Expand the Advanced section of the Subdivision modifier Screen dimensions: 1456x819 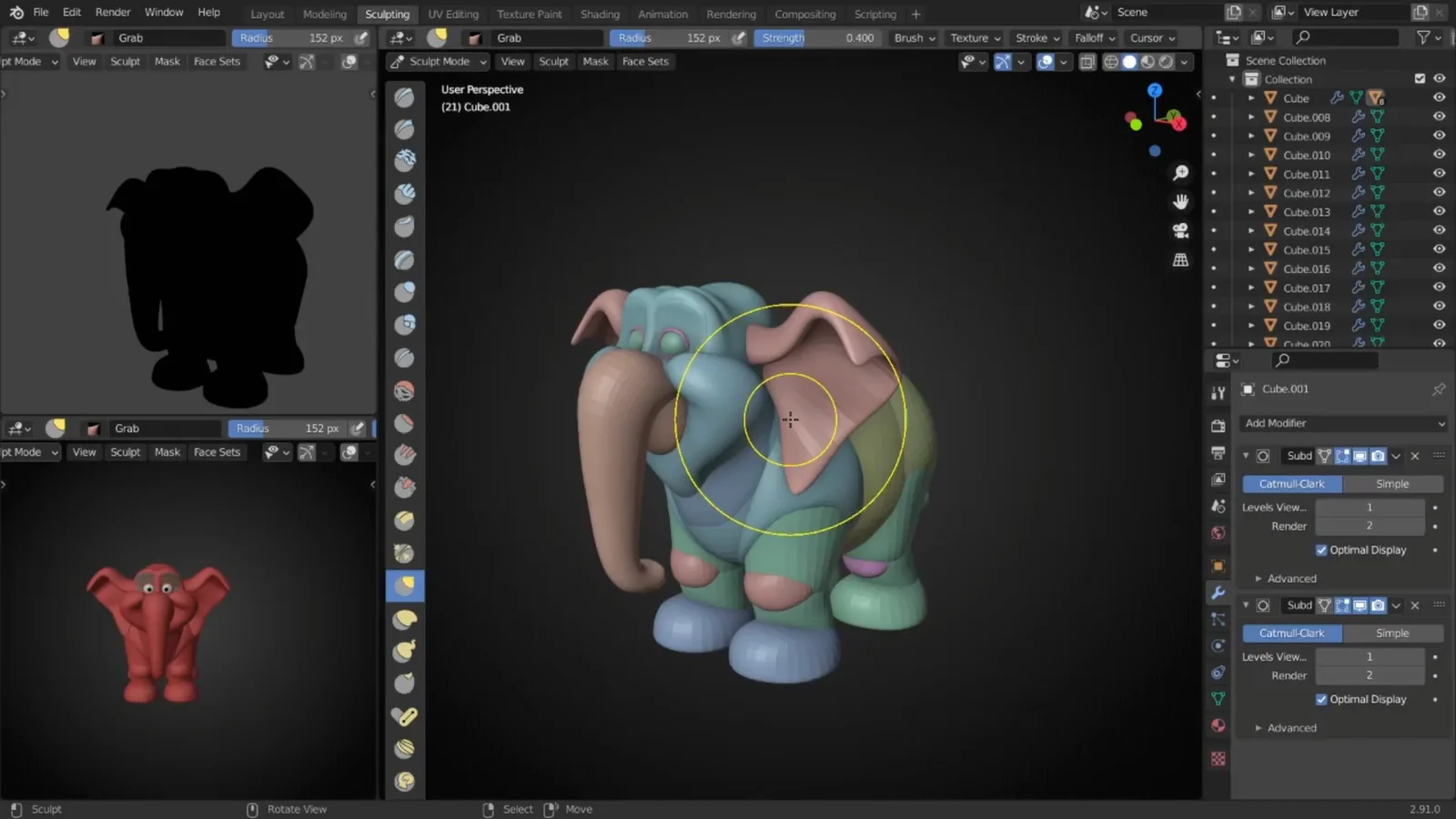1289,578
